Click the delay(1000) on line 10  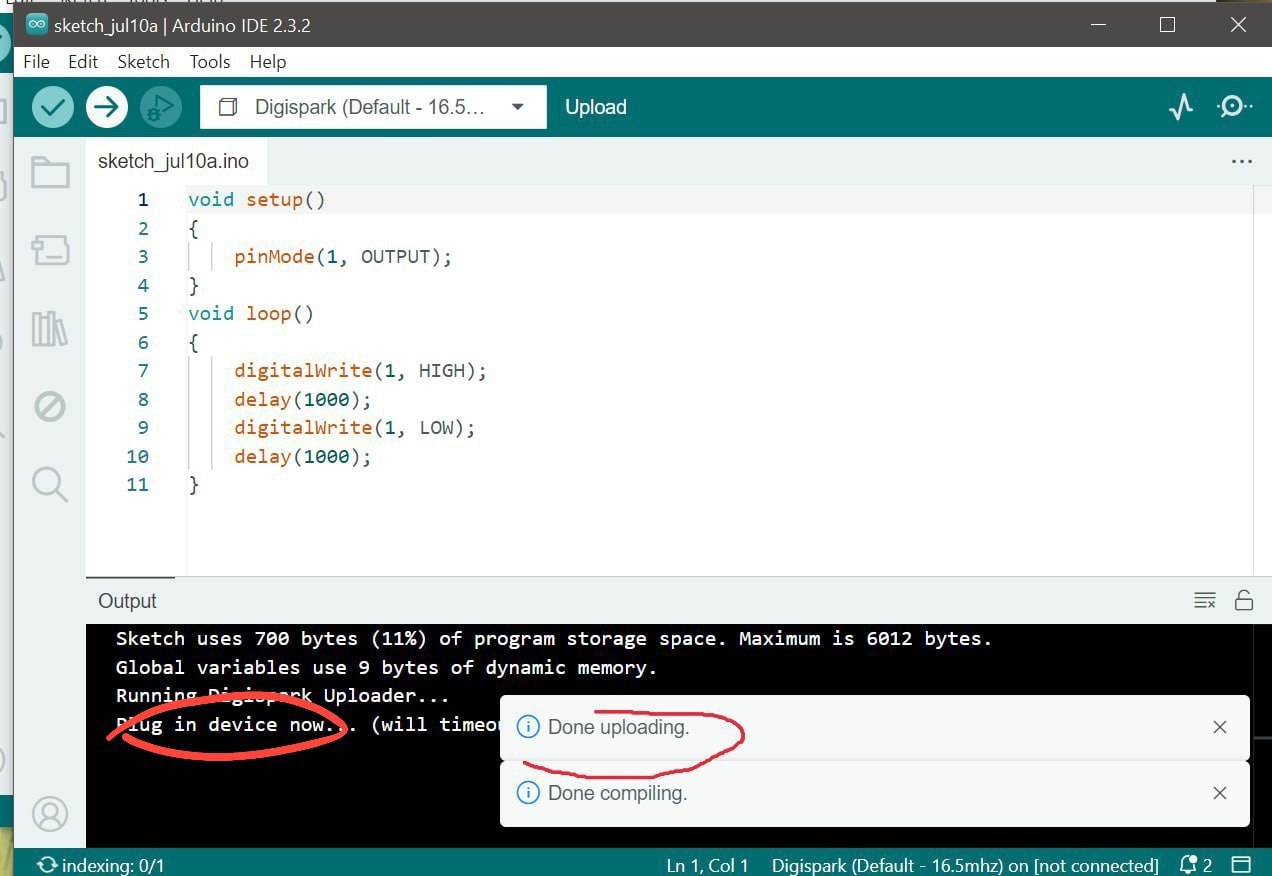303,457
